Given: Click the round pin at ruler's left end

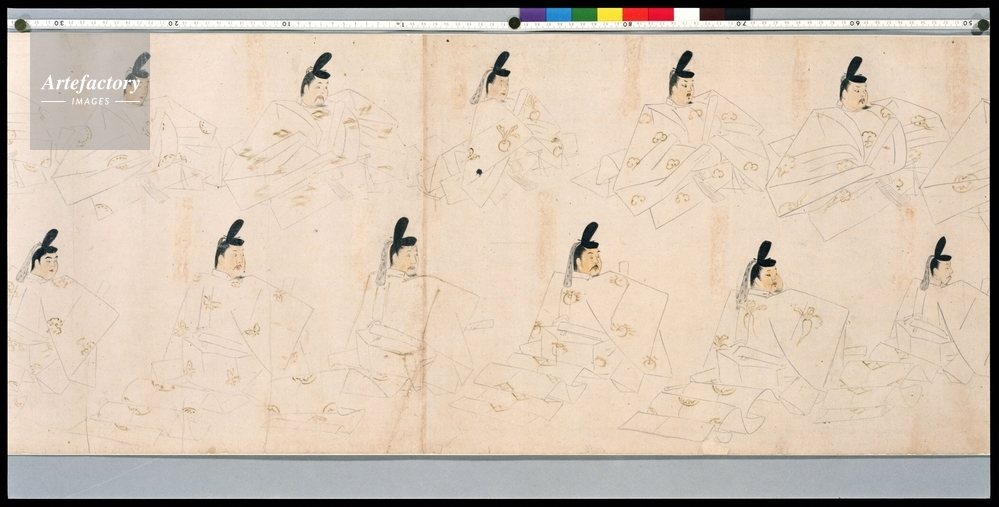Looking at the screenshot, I should tap(21, 25).
